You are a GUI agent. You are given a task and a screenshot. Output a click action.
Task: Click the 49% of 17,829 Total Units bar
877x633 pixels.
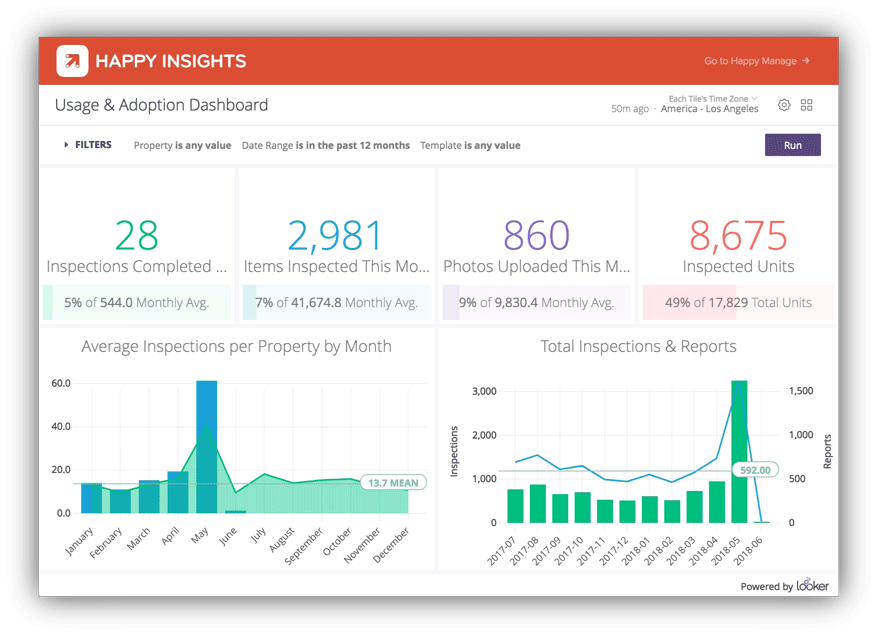(x=738, y=303)
